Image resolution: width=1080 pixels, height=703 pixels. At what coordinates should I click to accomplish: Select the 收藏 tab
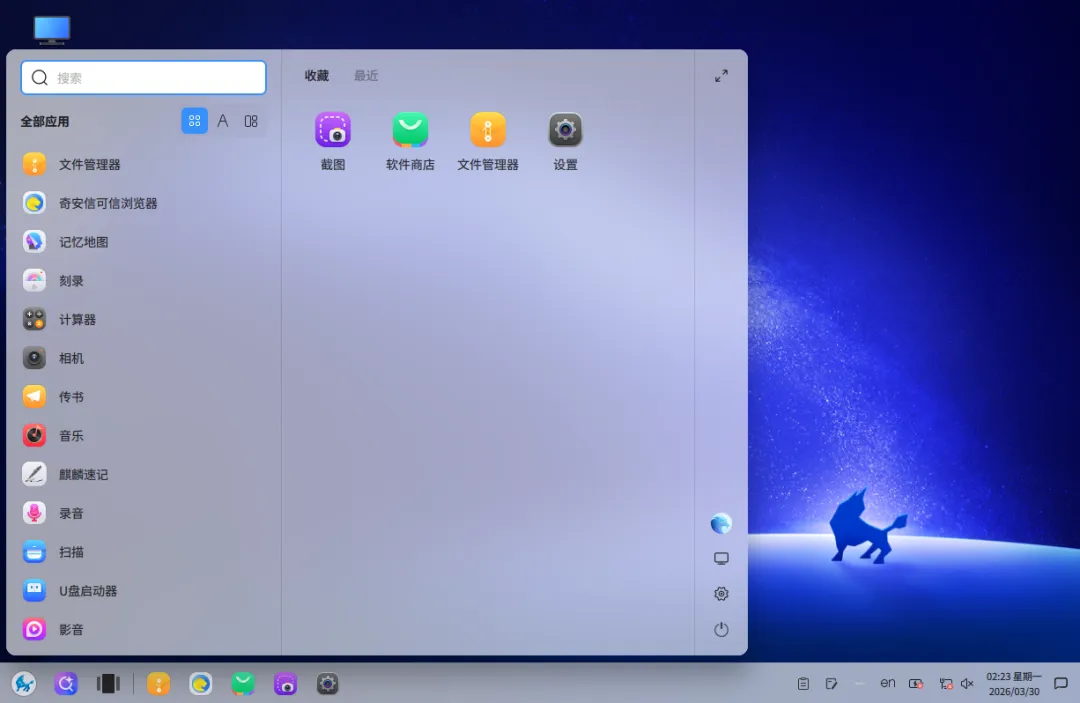pos(317,76)
